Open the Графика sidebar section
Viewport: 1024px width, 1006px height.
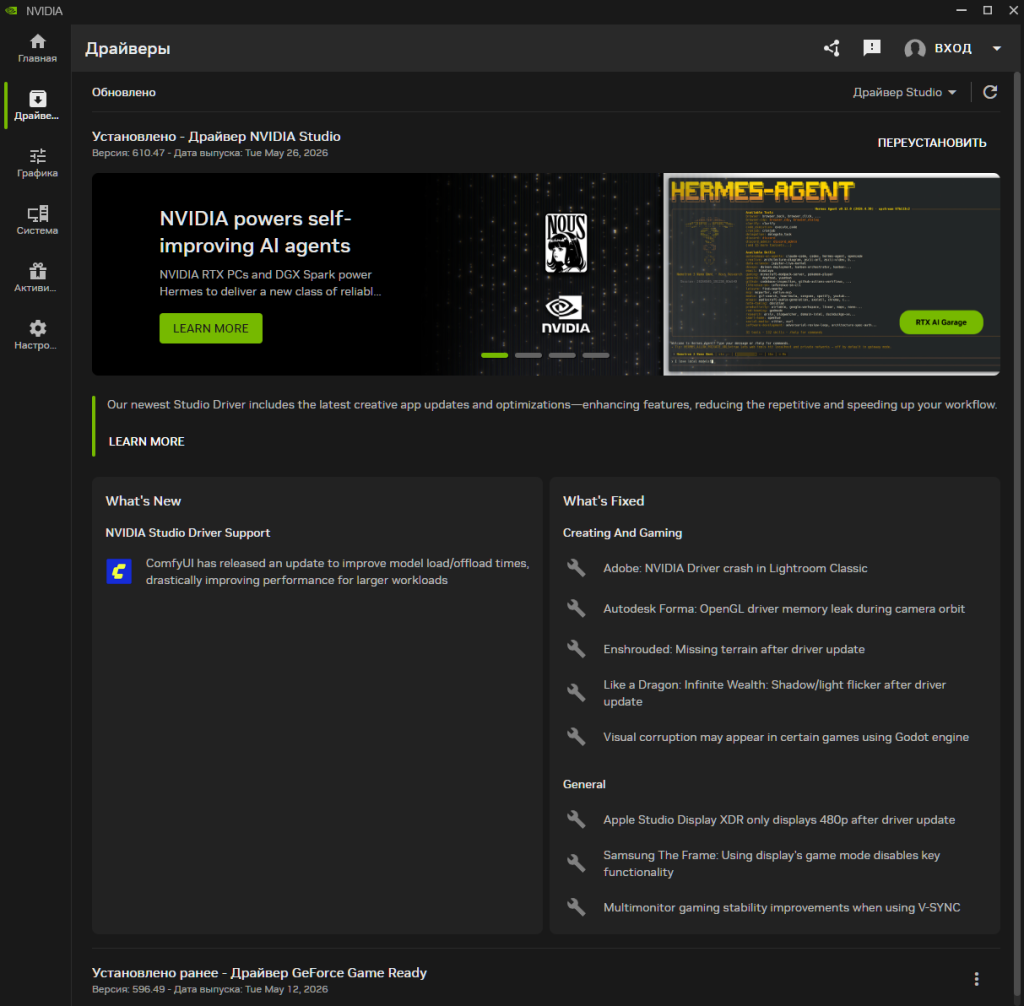pyautogui.click(x=37, y=163)
